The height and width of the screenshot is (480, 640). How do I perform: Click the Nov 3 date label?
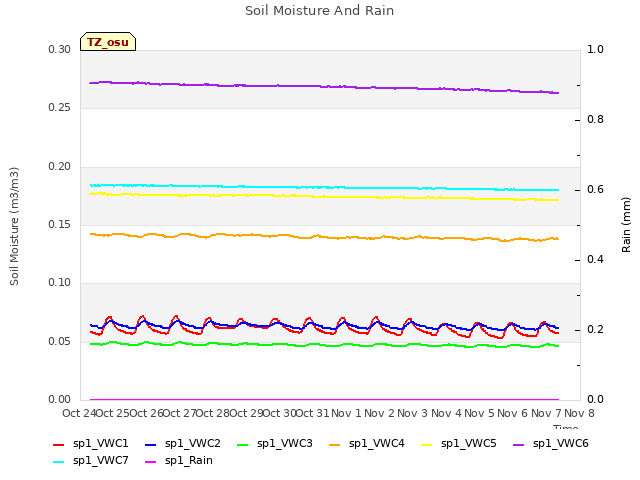point(413,413)
